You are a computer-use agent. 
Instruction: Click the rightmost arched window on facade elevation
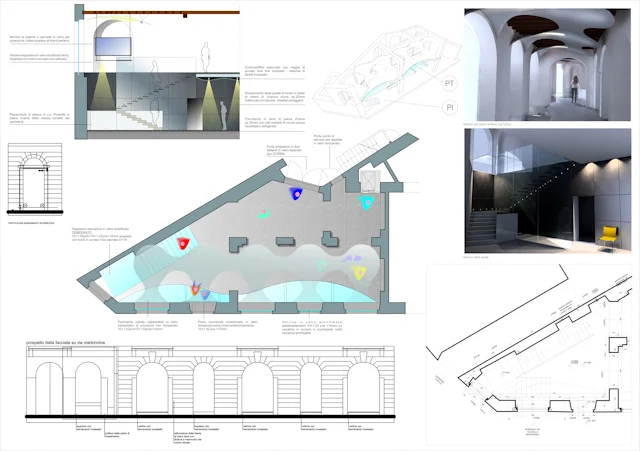[363, 388]
